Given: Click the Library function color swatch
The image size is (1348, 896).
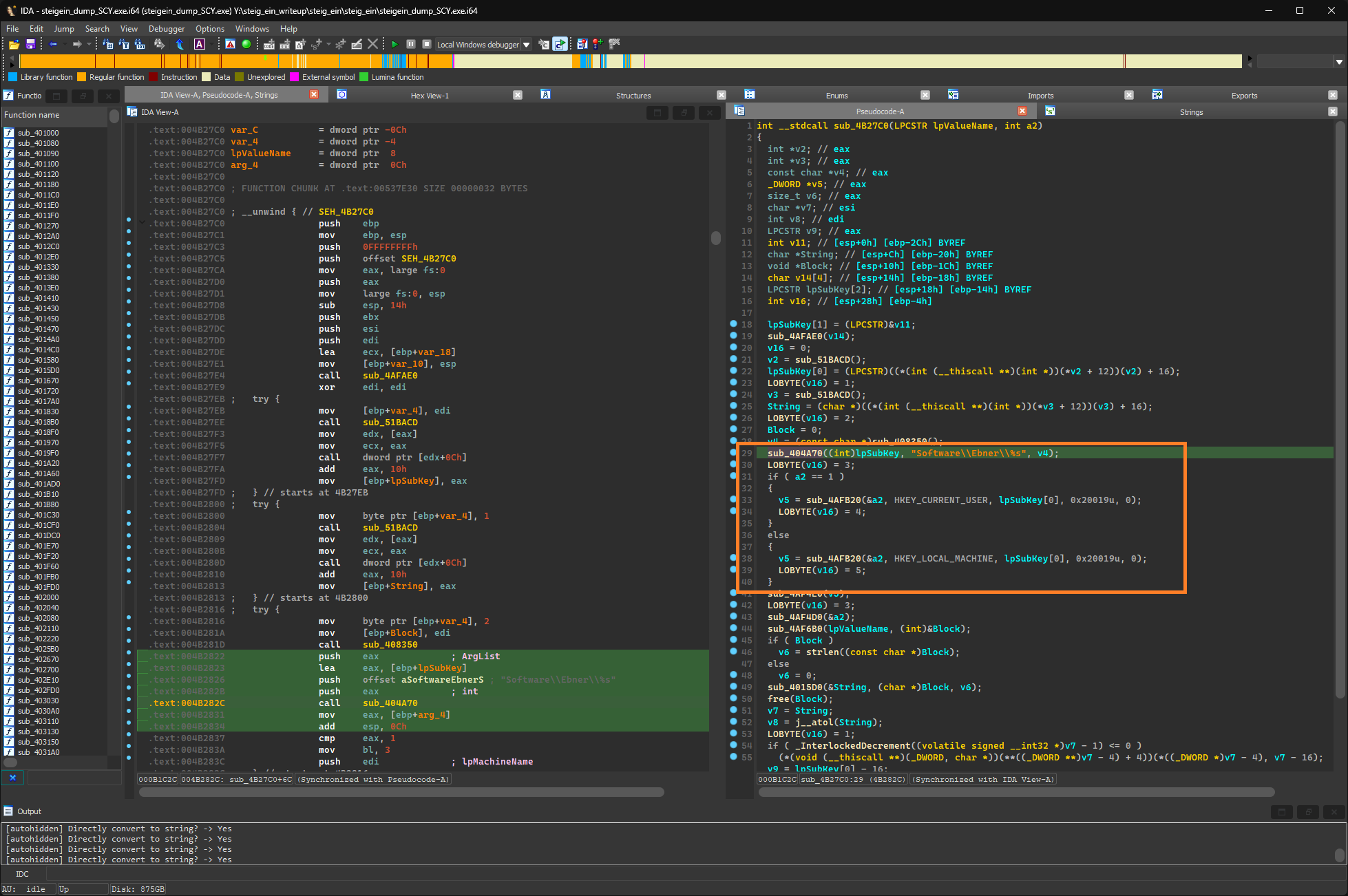Looking at the screenshot, I should pos(12,77).
